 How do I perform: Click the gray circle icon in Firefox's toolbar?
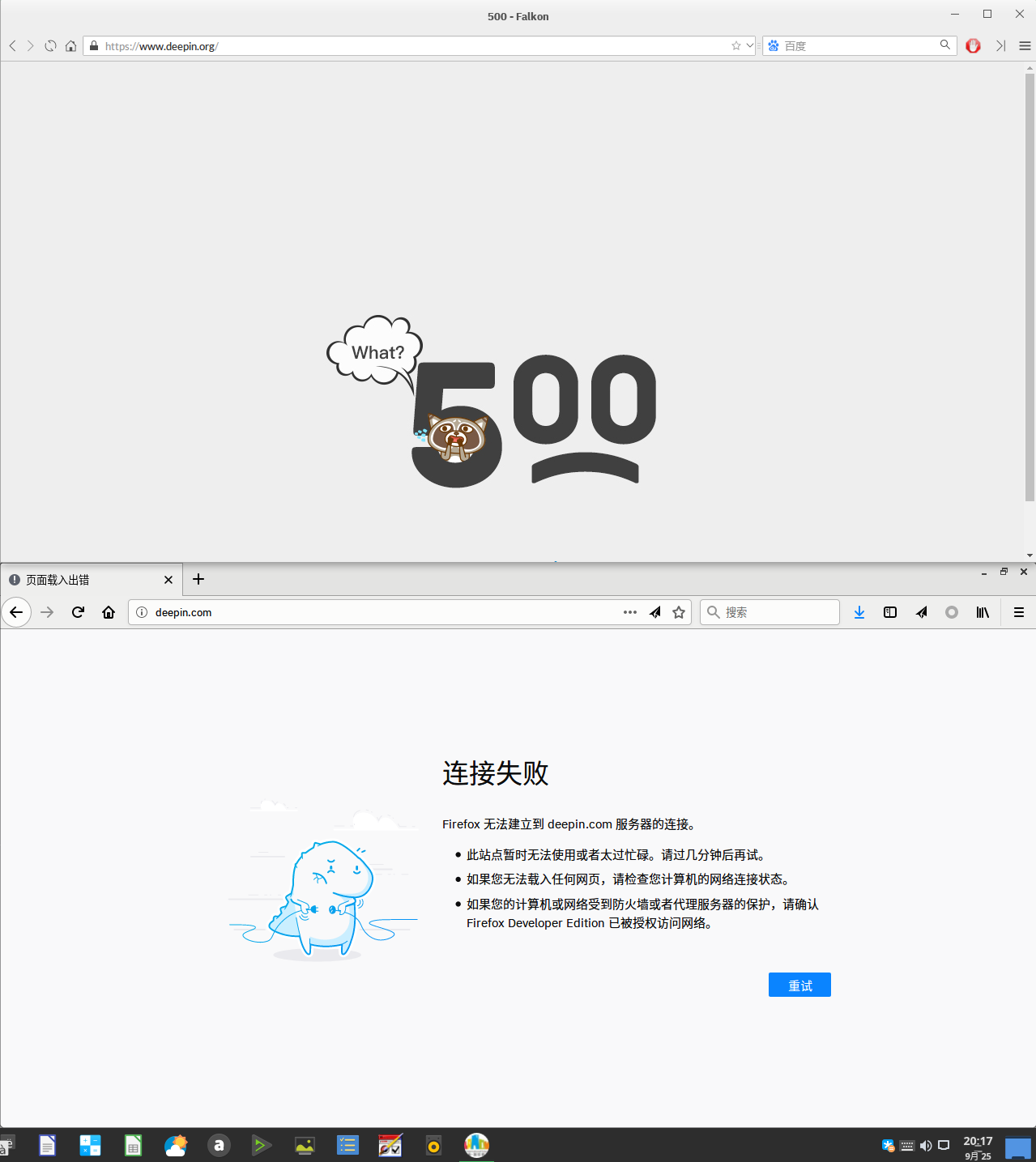pos(952,612)
